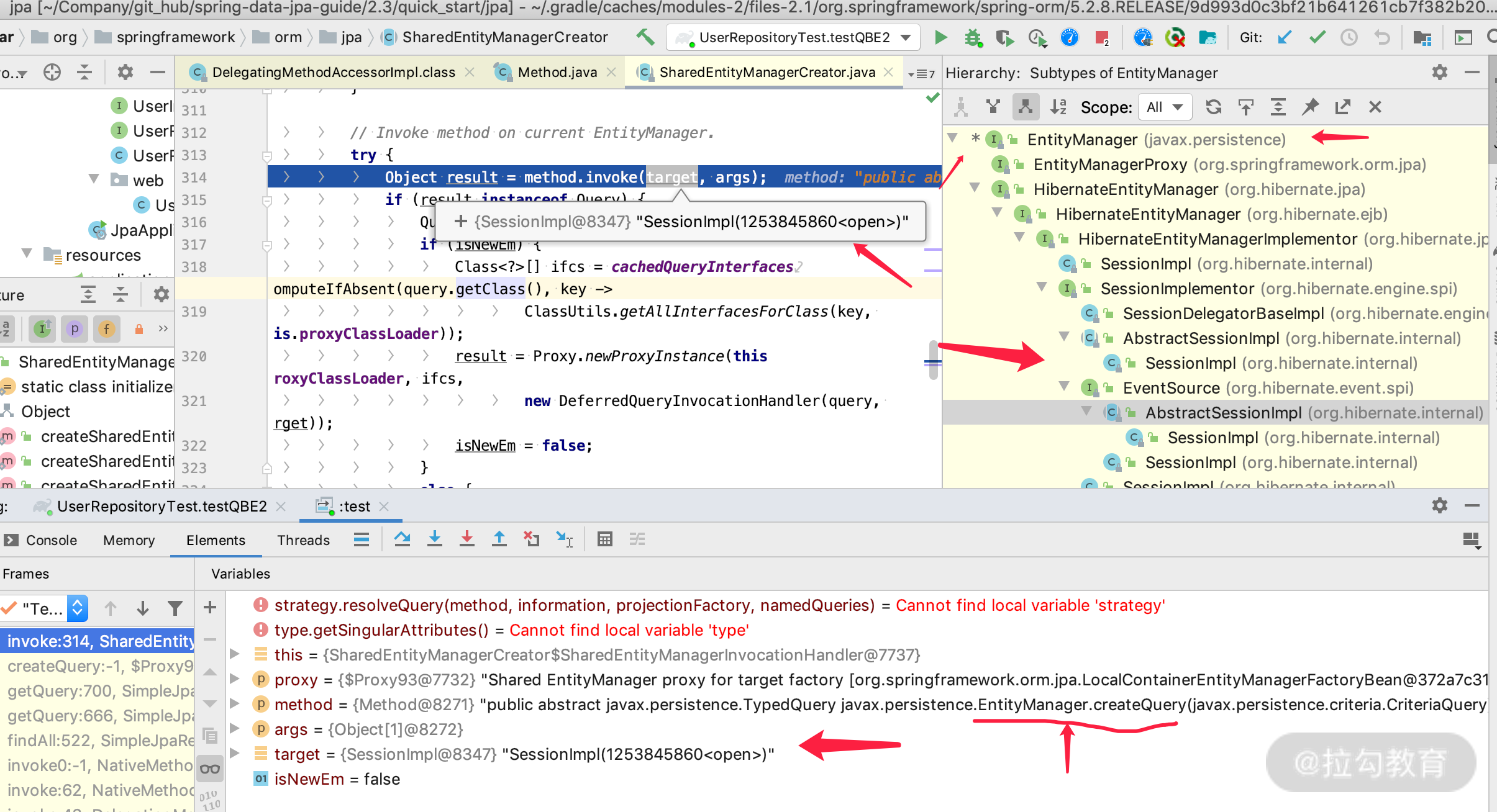Viewport: 1497px width, 812px height.
Task: Refresh the type hierarchy
Action: pos(1214,107)
